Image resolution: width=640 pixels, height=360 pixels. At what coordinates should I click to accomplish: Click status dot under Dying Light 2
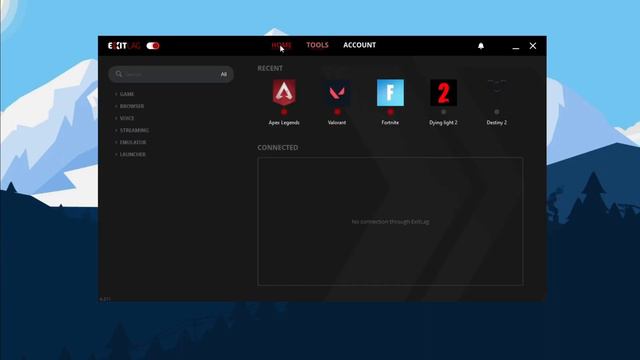tap(443, 112)
